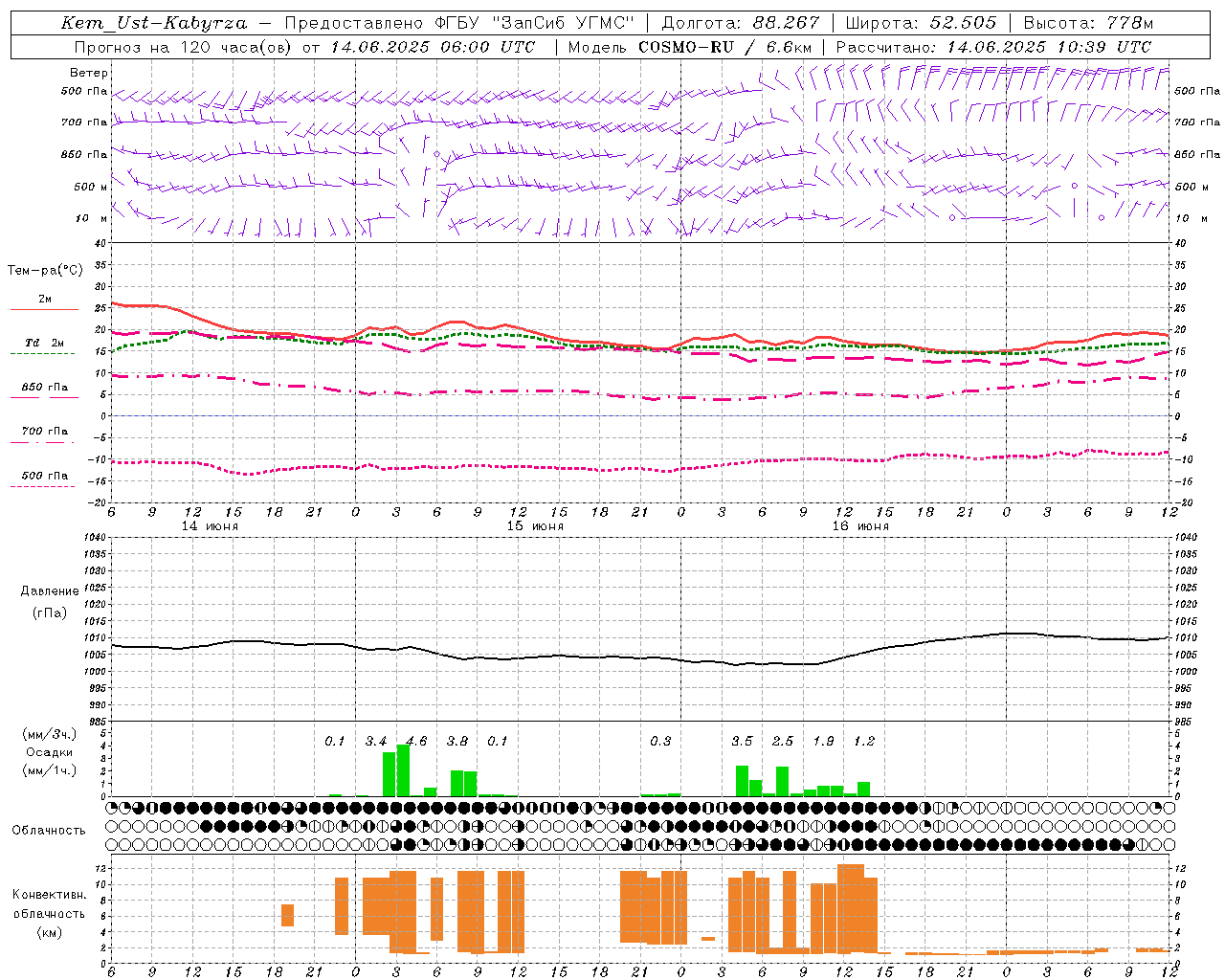
Task: Click the calculated time 14.06.2025 10:39 UTC
Action: coord(1049,47)
